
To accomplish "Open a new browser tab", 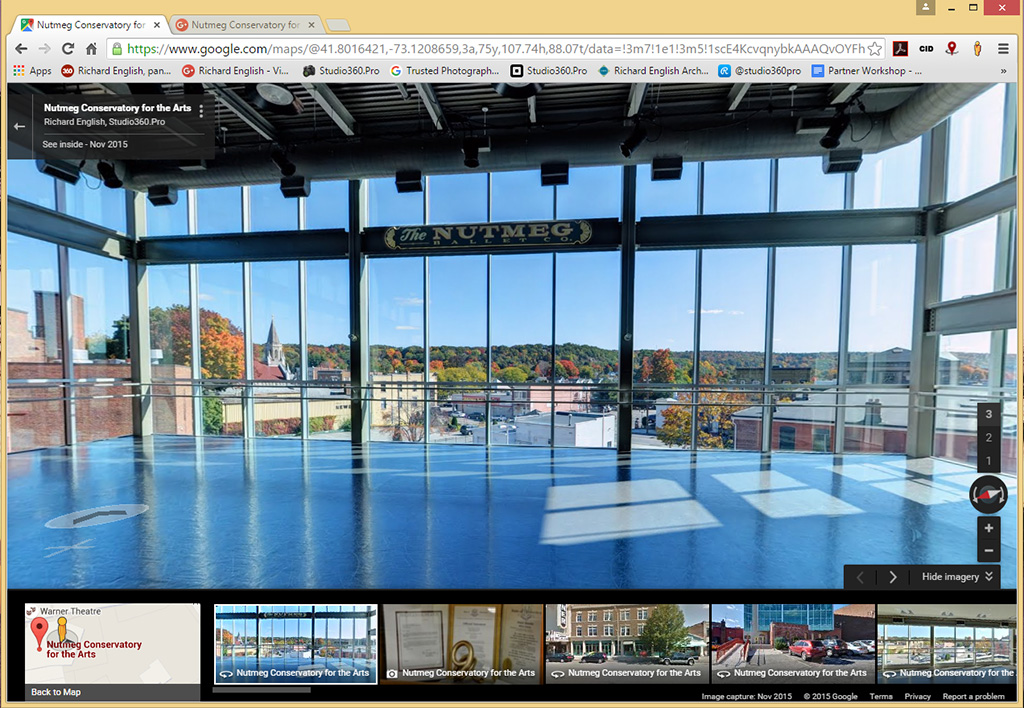I will click(x=338, y=25).
